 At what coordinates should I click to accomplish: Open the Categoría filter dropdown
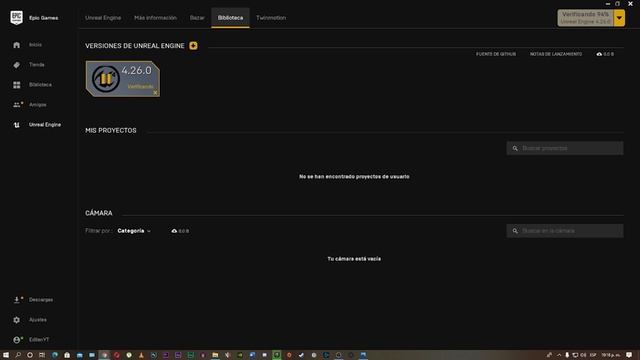coord(134,231)
